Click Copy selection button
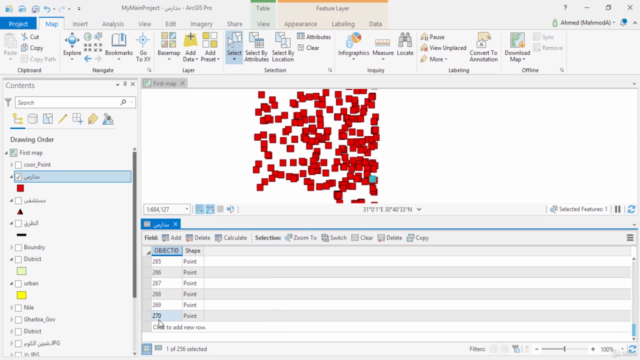 coord(418,238)
